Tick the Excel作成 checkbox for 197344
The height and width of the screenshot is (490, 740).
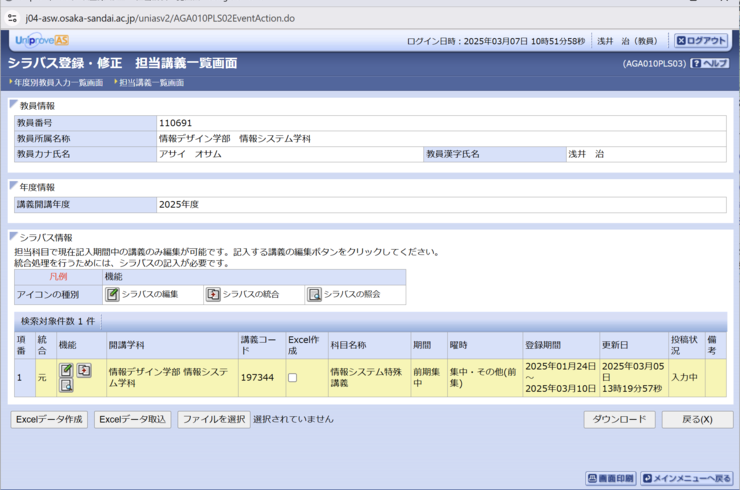pos(293,378)
